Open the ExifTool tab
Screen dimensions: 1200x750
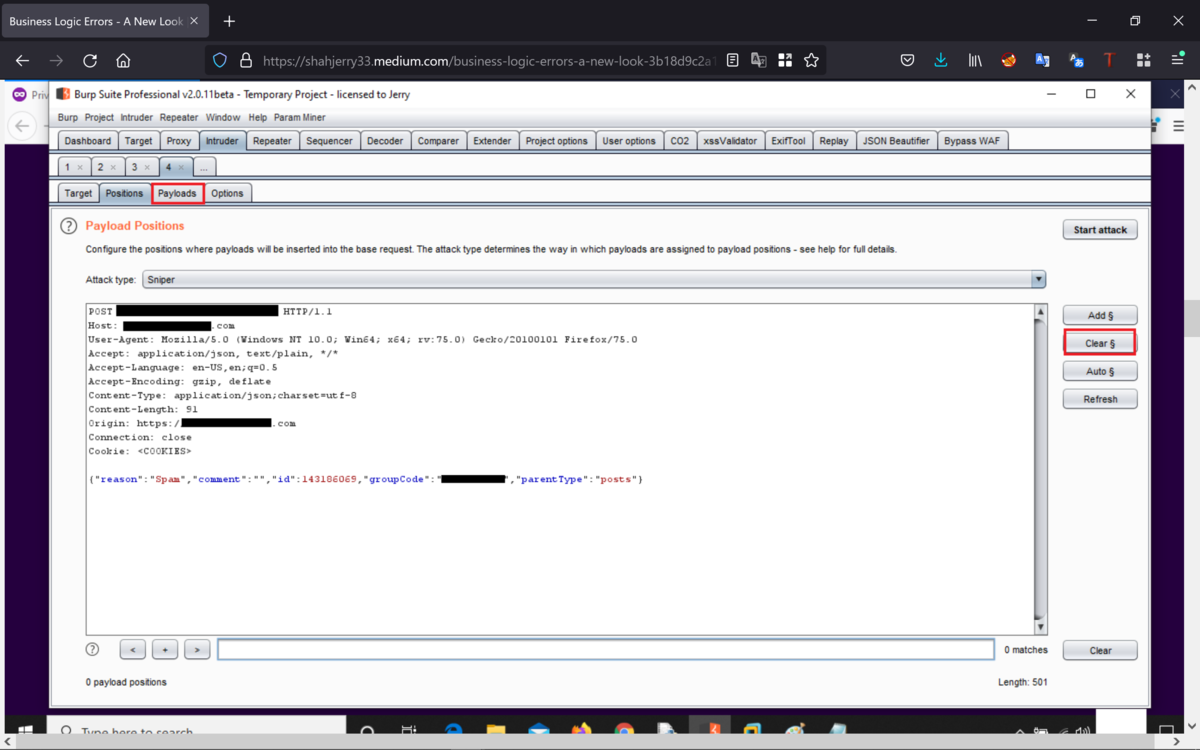pos(788,141)
